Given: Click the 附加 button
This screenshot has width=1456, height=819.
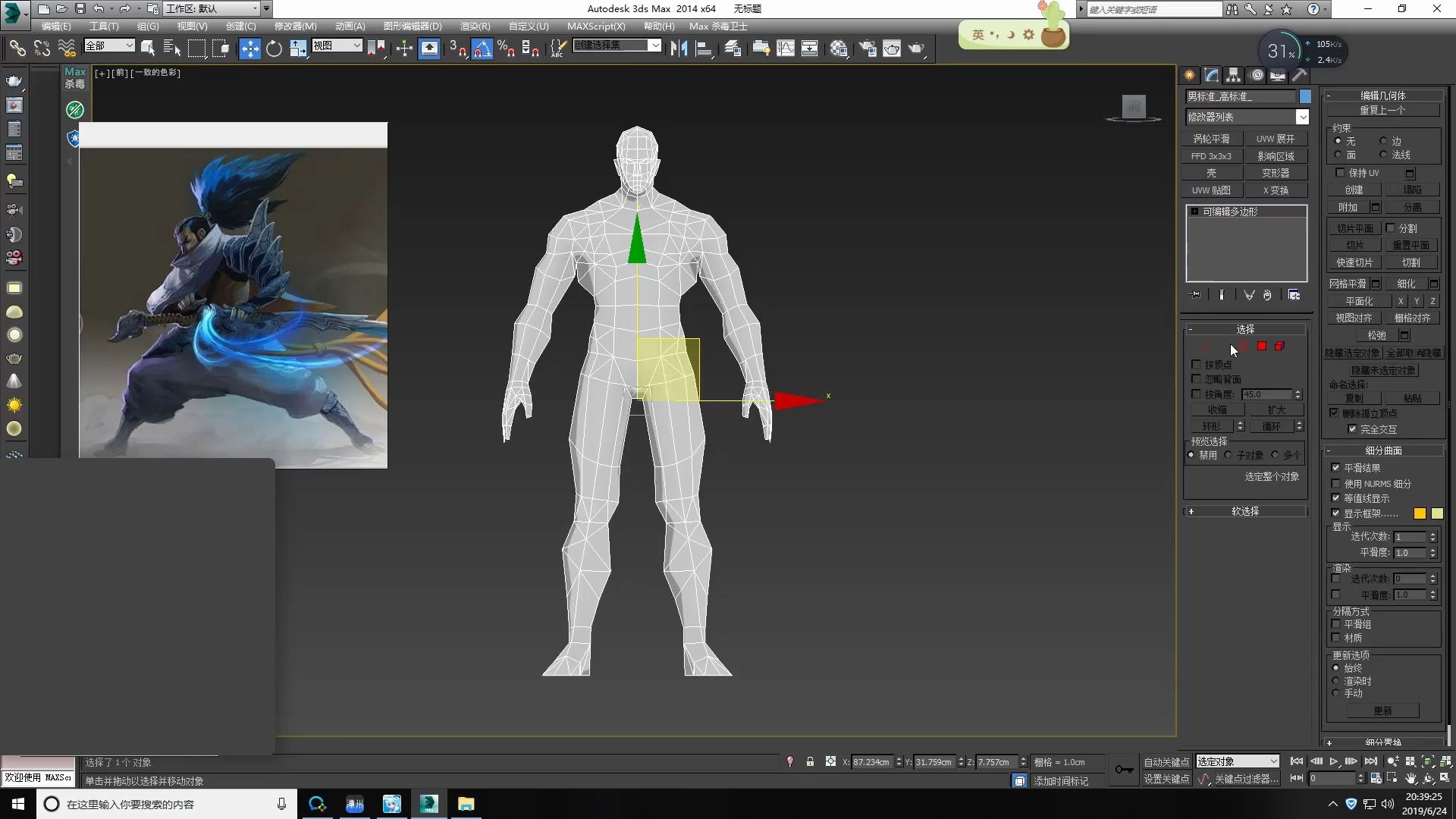Looking at the screenshot, I should coord(1348,207).
